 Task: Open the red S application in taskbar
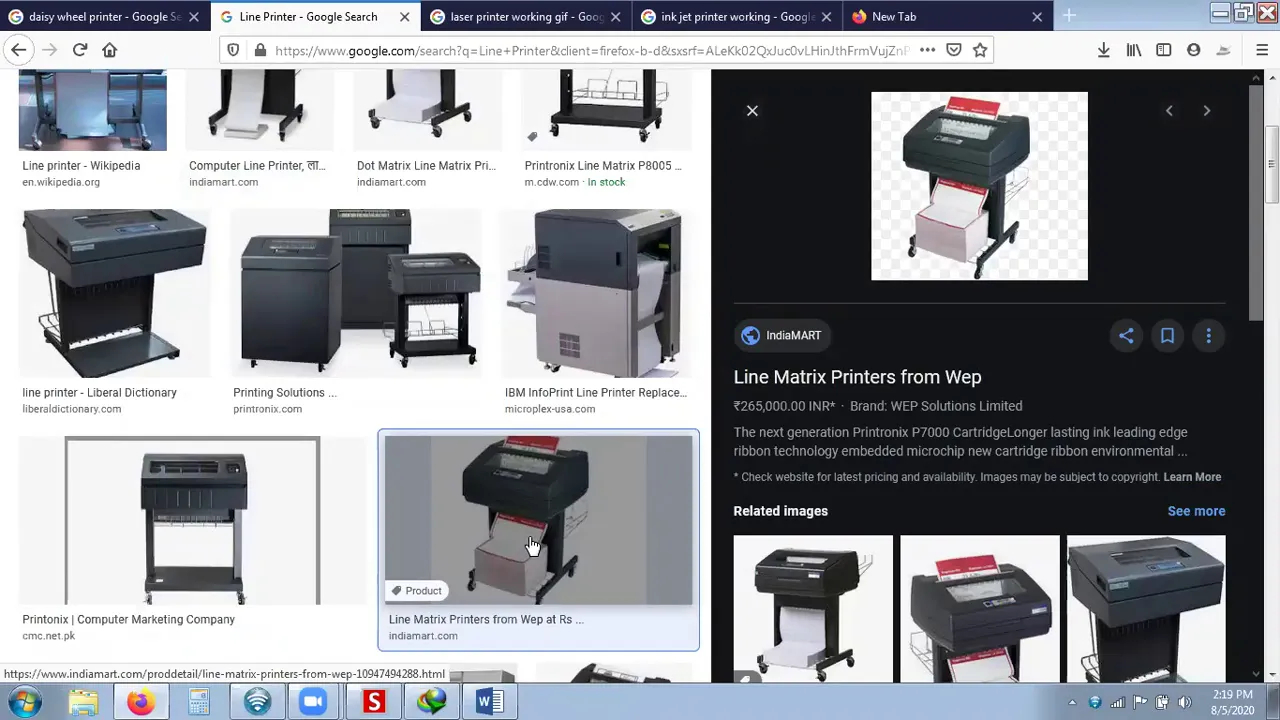[x=373, y=702]
